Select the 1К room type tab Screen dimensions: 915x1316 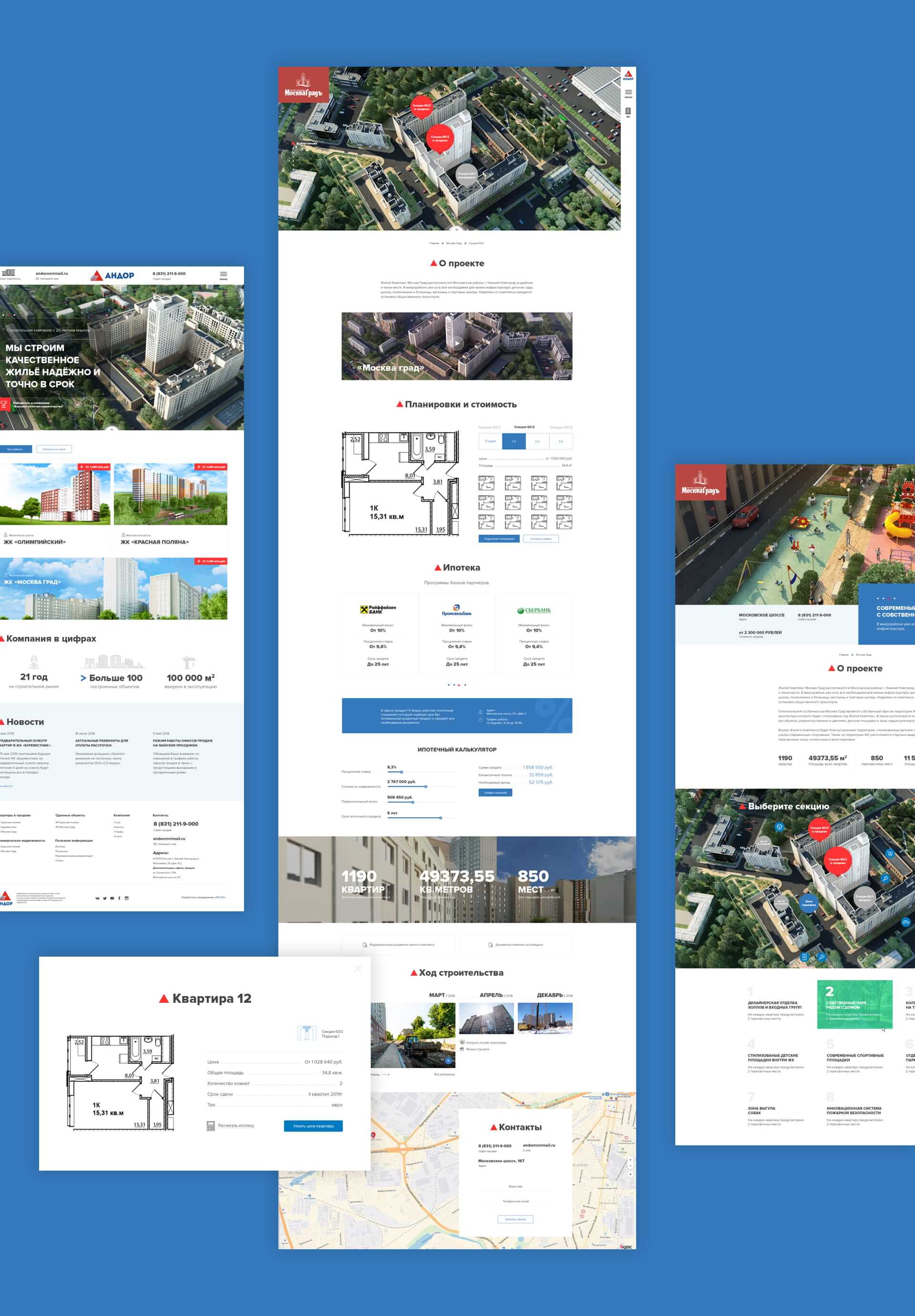click(x=514, y=441)
